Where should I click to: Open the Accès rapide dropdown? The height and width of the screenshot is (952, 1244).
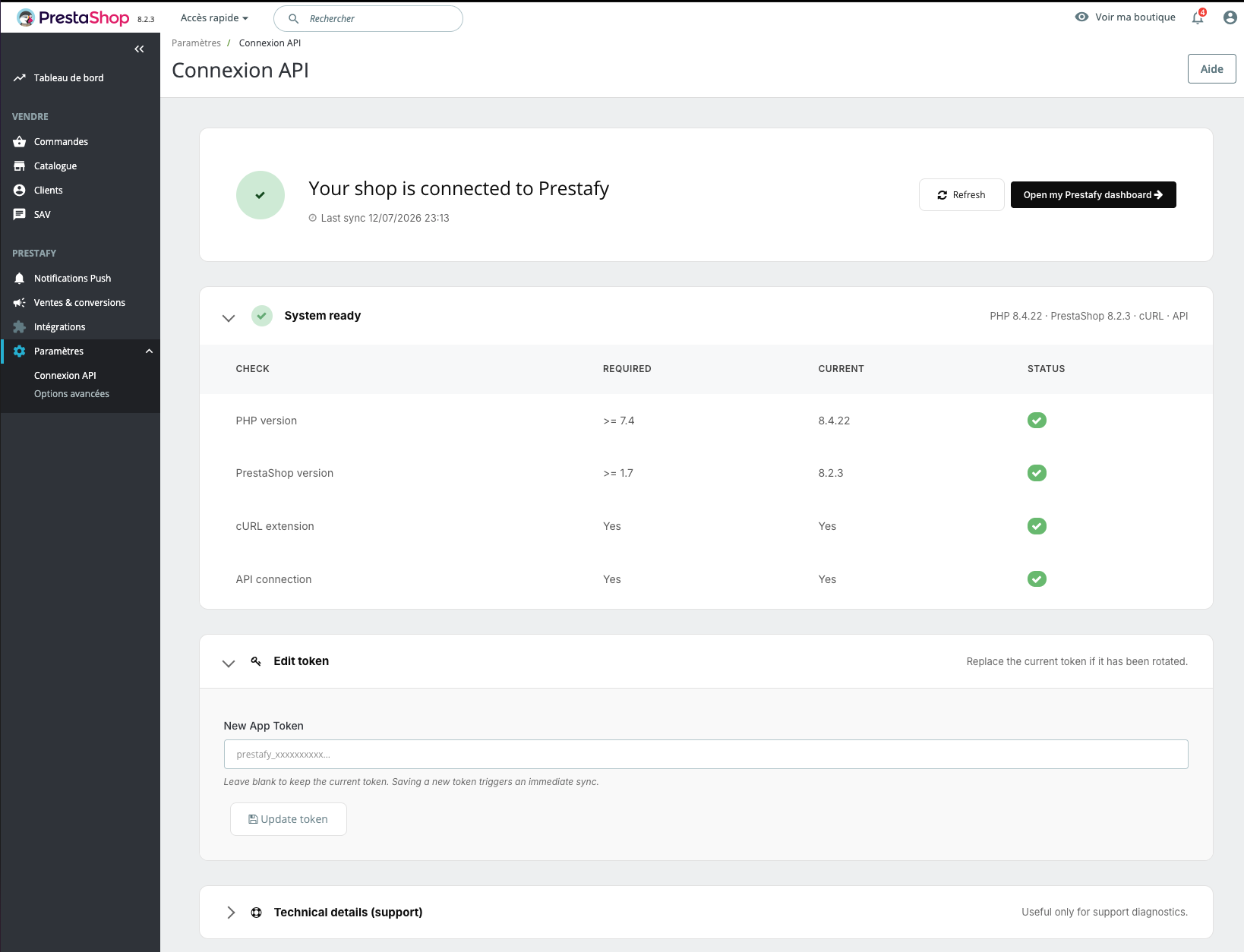214,17
